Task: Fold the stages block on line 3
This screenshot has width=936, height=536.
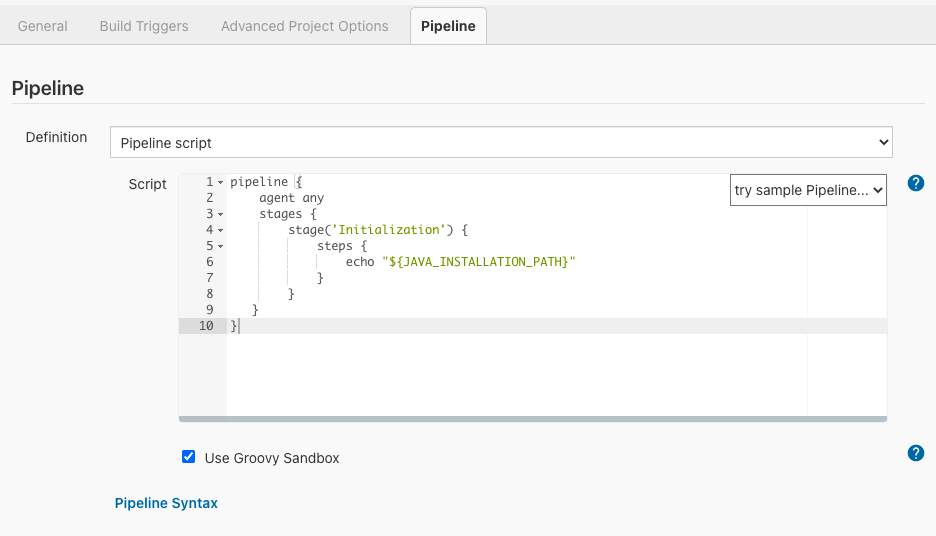Action: (220, 214)
